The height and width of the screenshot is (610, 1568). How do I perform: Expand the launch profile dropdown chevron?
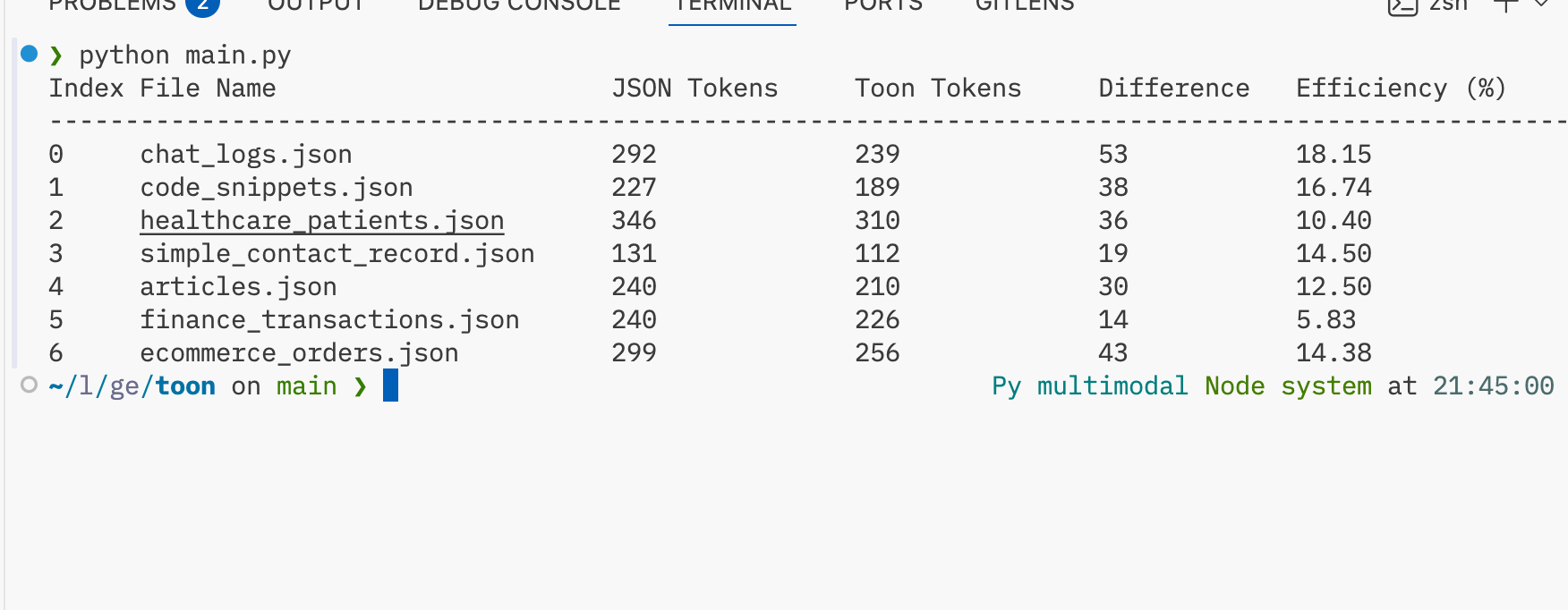pos(1542,4)
